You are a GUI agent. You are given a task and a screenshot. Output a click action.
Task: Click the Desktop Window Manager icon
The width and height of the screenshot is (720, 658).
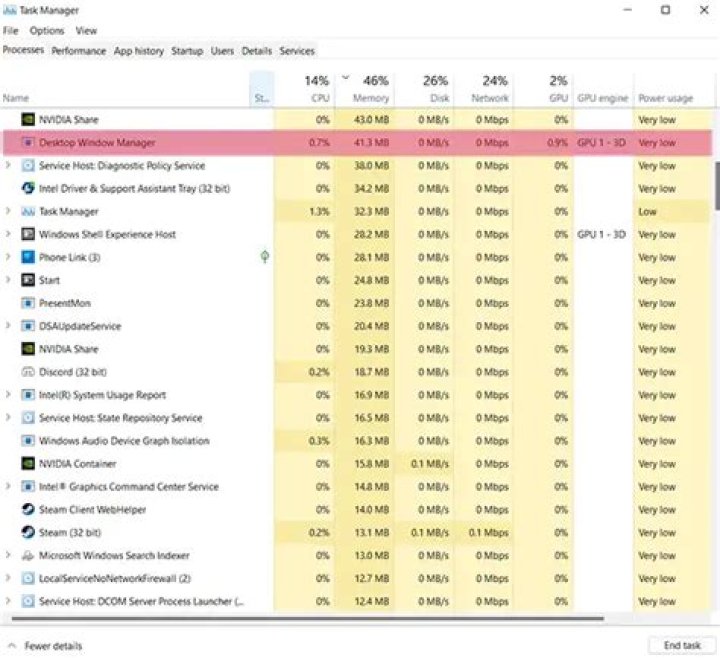pyautogui.click(x=28, y=143)
